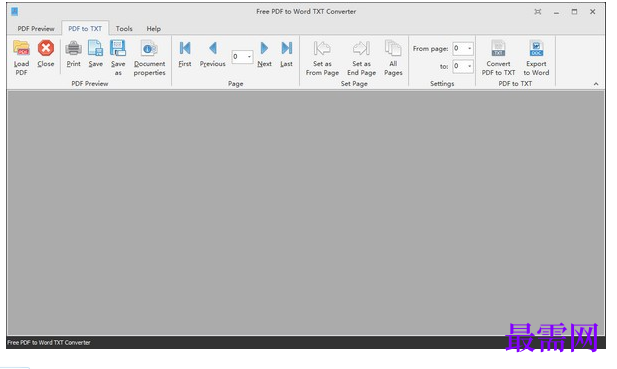617x369 pixels.
Task: Click the Load PDF folder icon
Action: (x=21, y=48)
